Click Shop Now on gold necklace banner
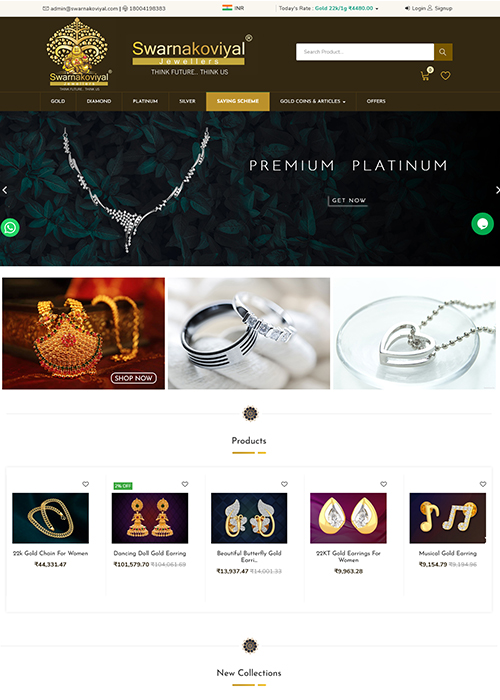The height and width of the screenshot is (700, 500). coord(133,378)
